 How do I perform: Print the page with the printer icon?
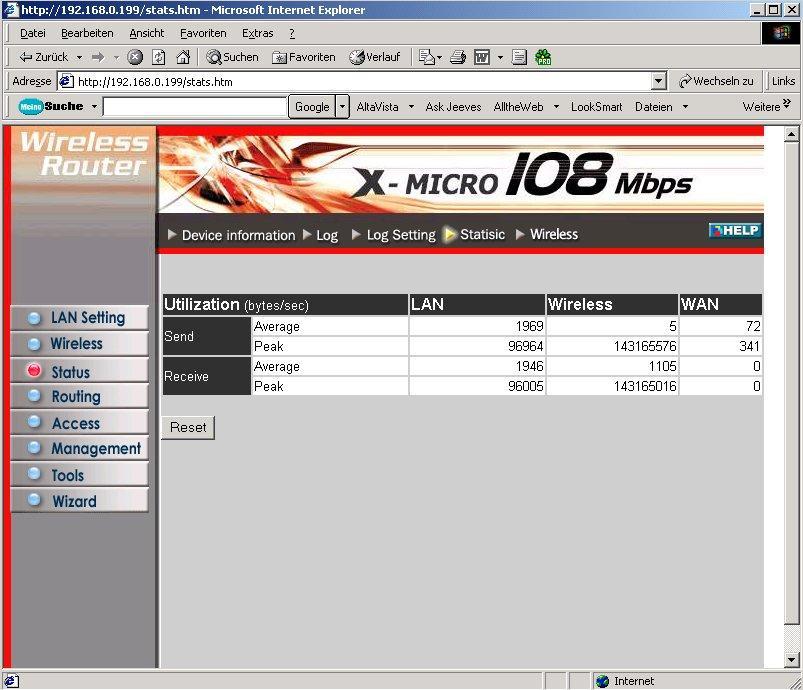(458, 57)
